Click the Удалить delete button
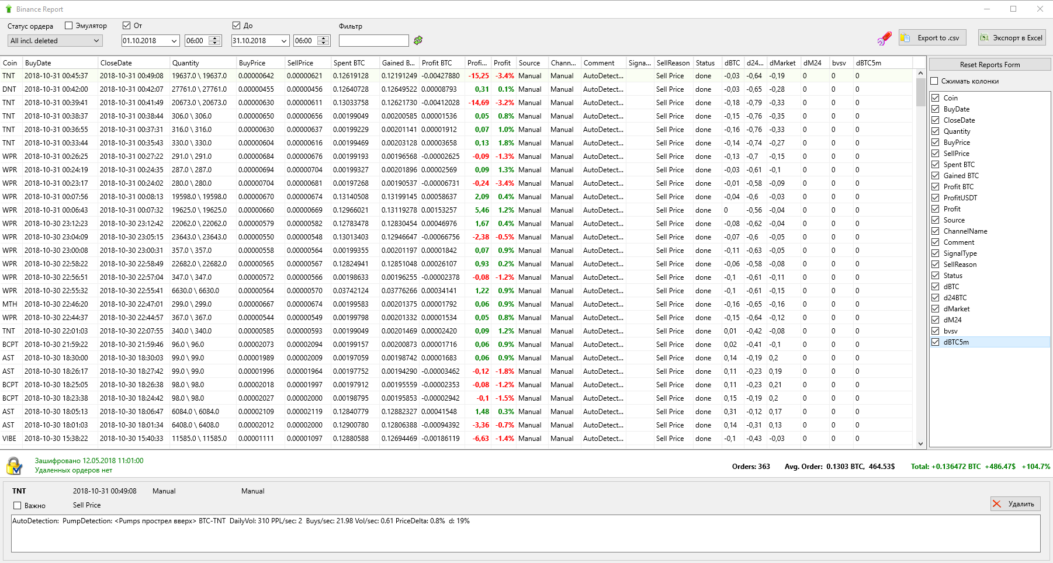The width and height of the screenshot is (1053, 563). [x=1015, y=504]
